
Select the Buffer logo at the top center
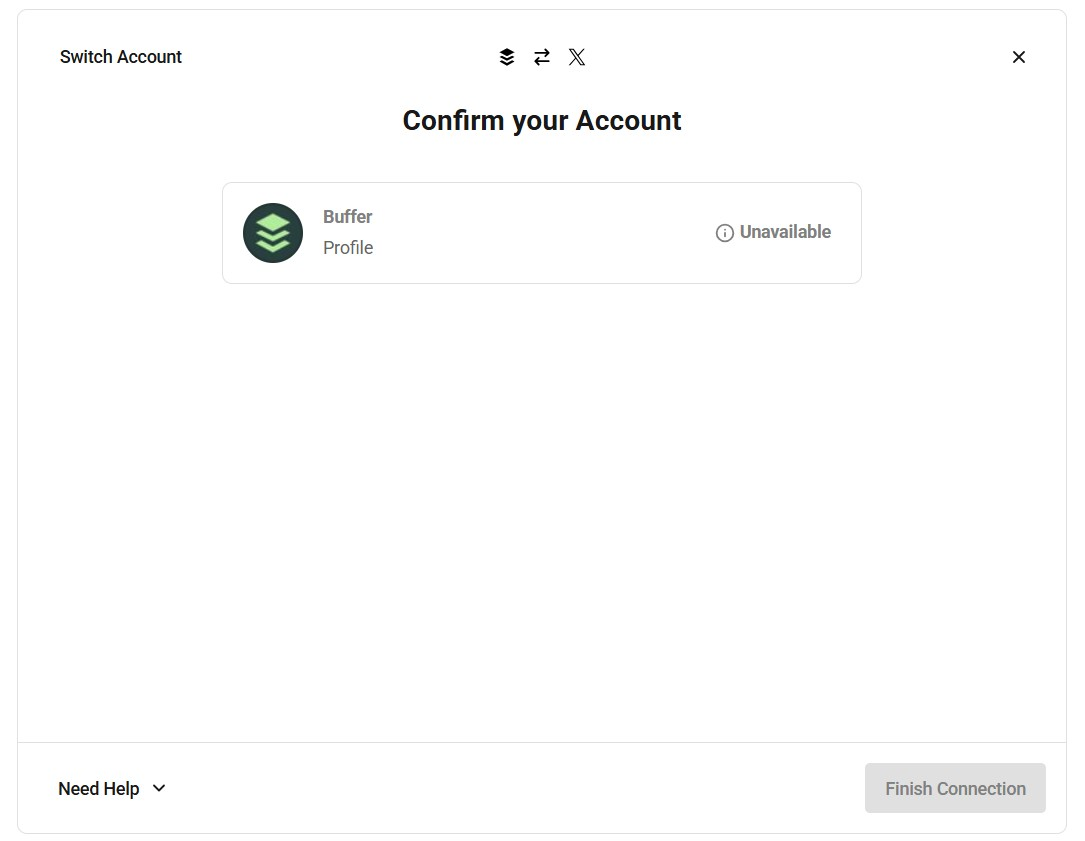pos(507,57)
